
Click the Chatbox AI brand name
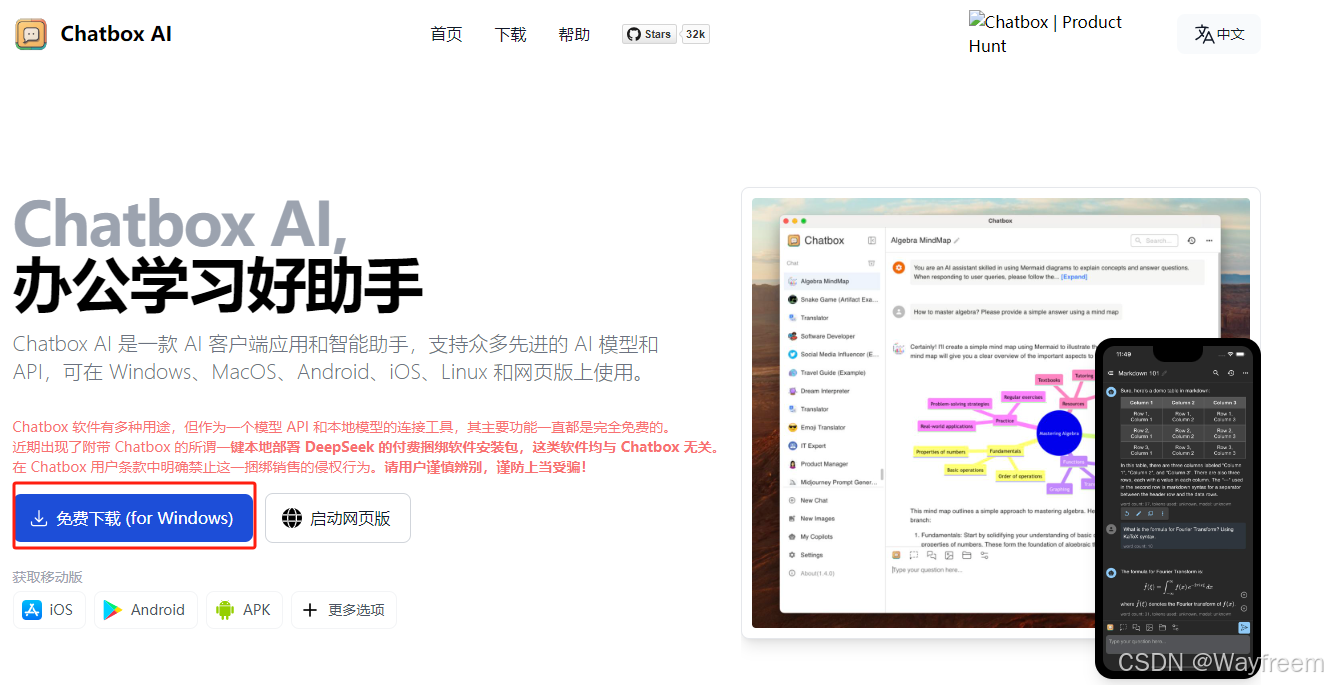116,34
